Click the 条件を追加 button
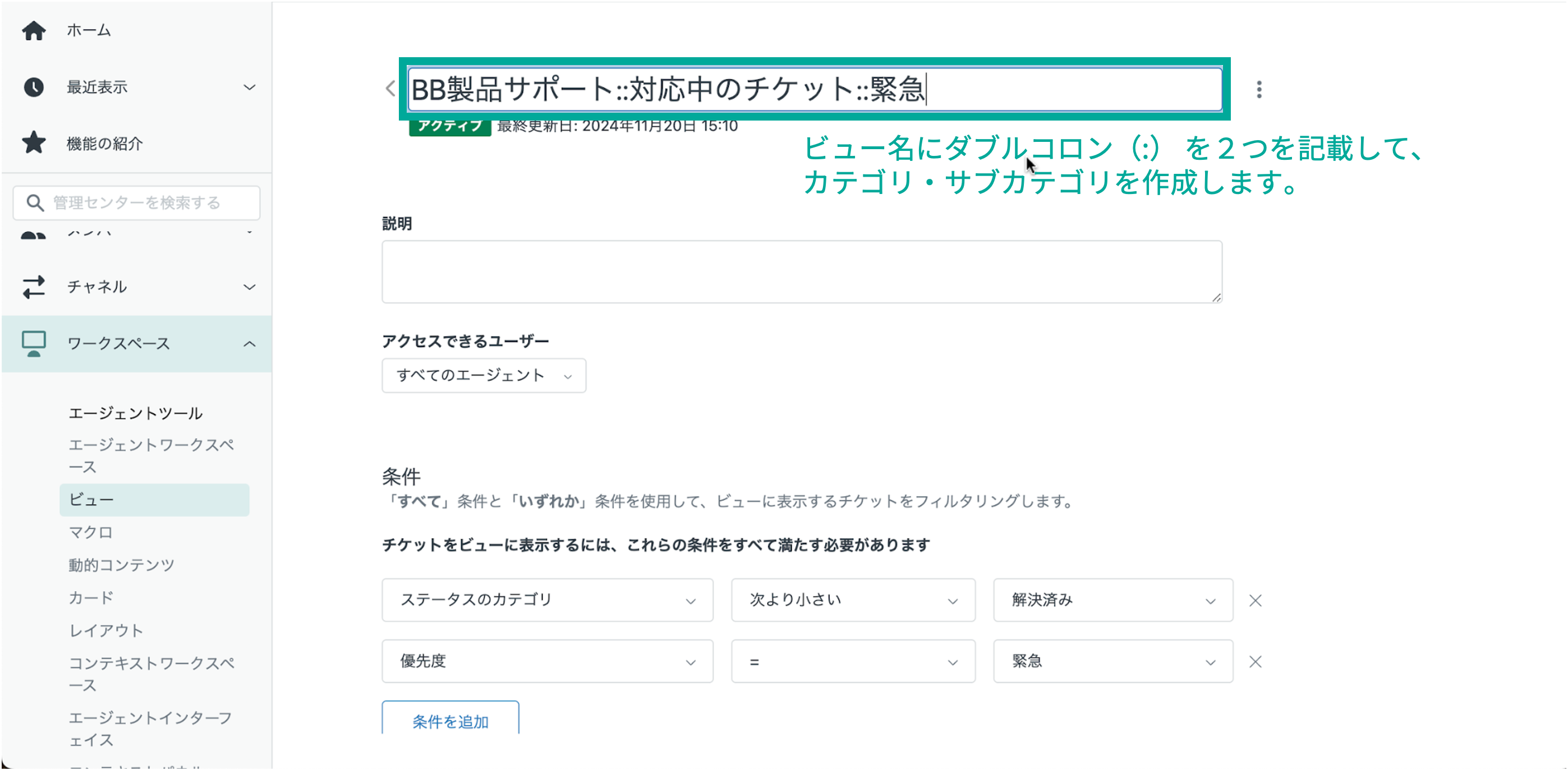Image resolution: width=1568 pixels, height=771 pixels. 450,721
